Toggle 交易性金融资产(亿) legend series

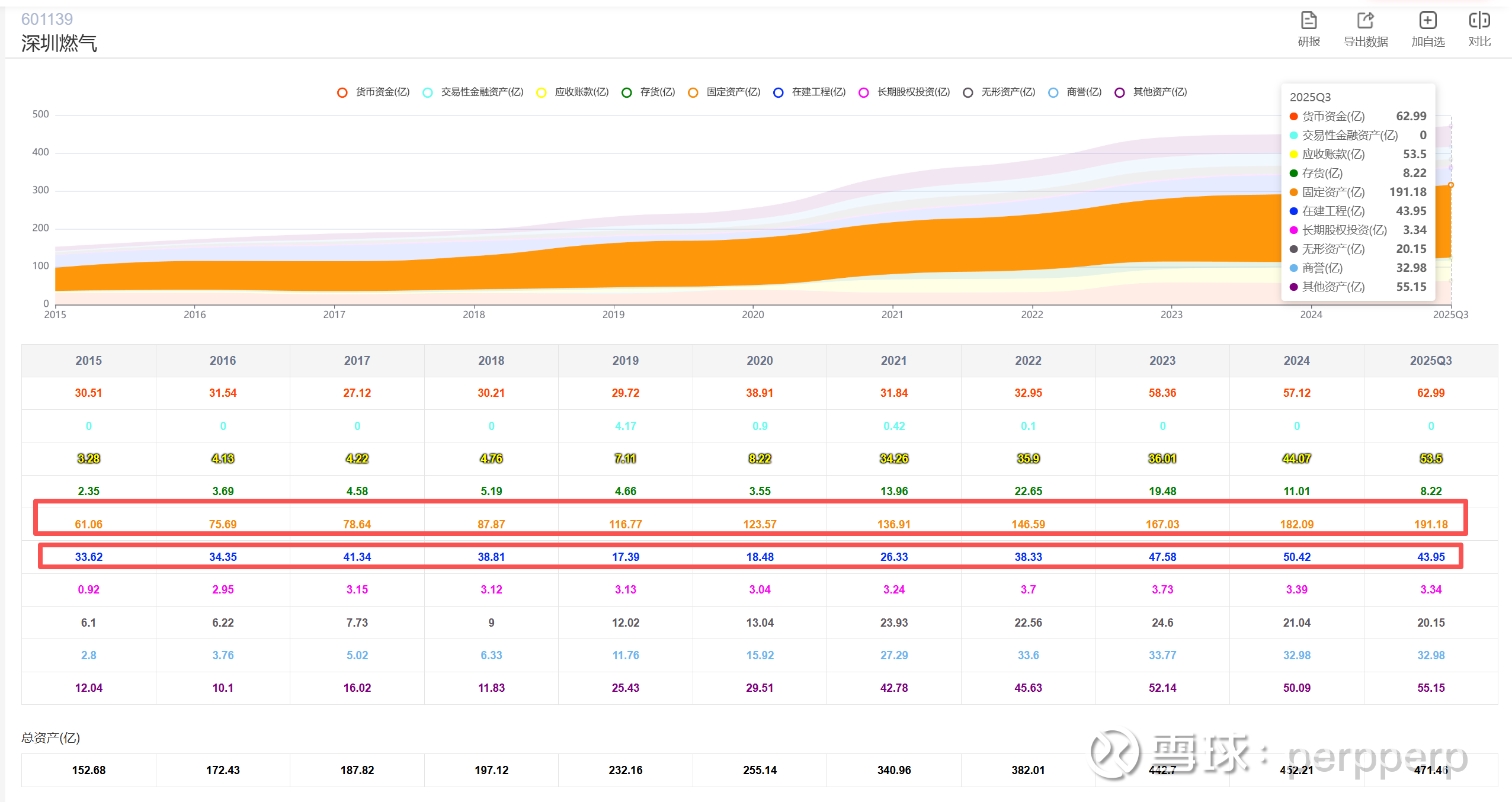point(482,92)
